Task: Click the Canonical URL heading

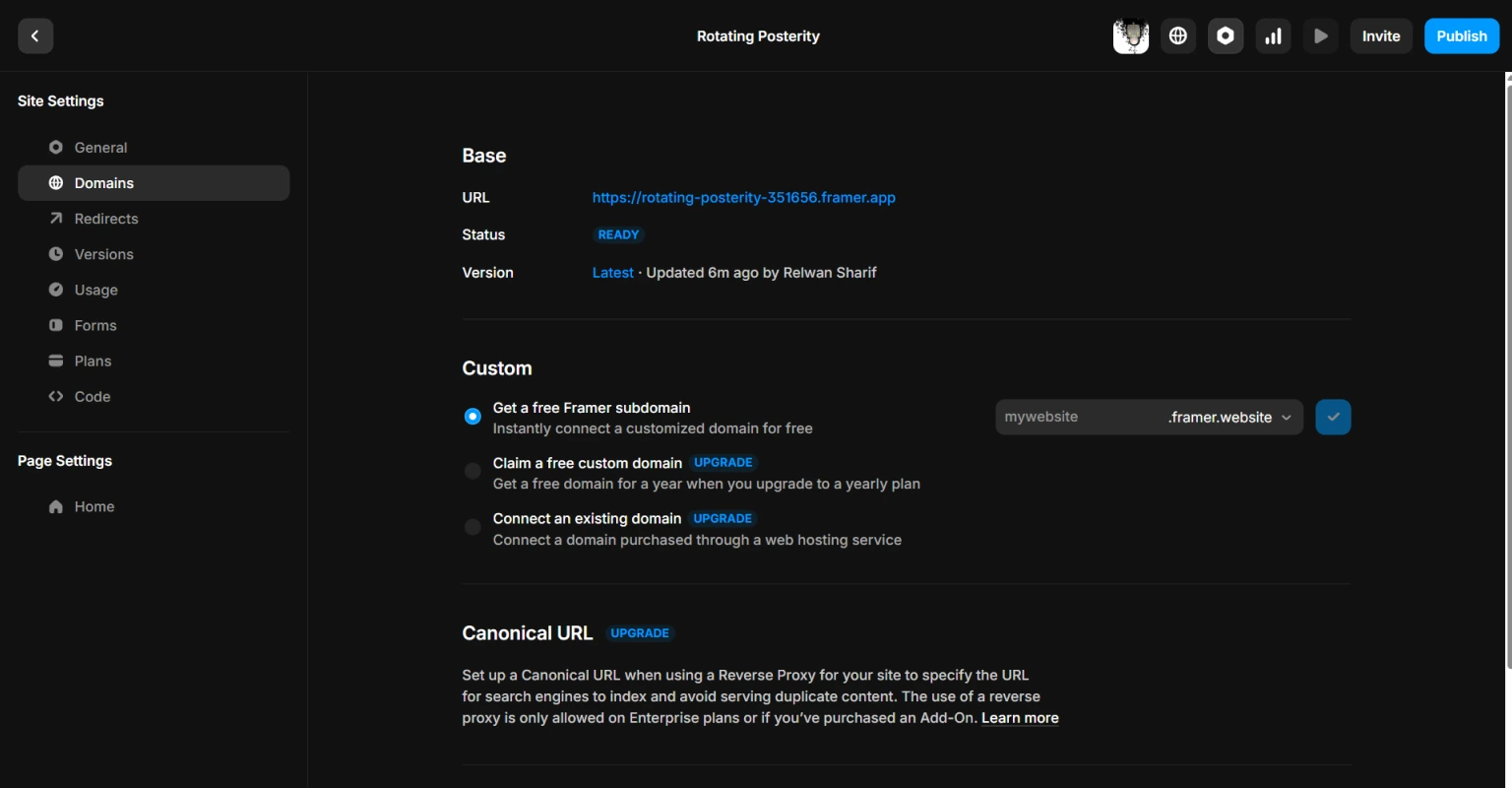Action: point(528,633)
